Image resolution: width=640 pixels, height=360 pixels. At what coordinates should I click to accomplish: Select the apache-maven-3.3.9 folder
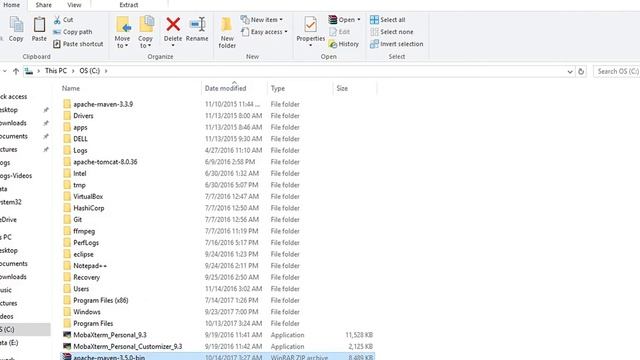218,104
